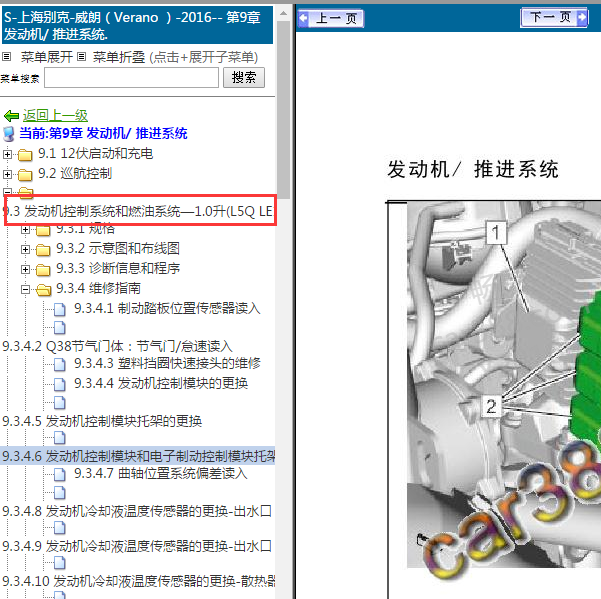Screen dimensions: 601x599
Task: Open 9.3.4.5 发动机控制模块托架的更换
Action: coord(102,421)
